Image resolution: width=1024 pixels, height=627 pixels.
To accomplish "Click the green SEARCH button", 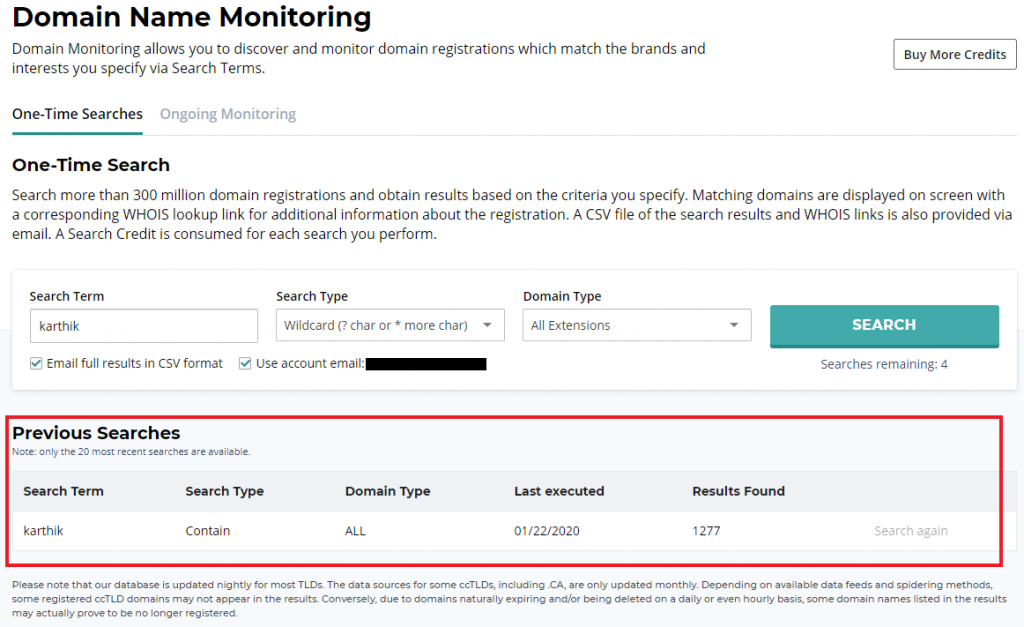I will (x=884, y=325).
